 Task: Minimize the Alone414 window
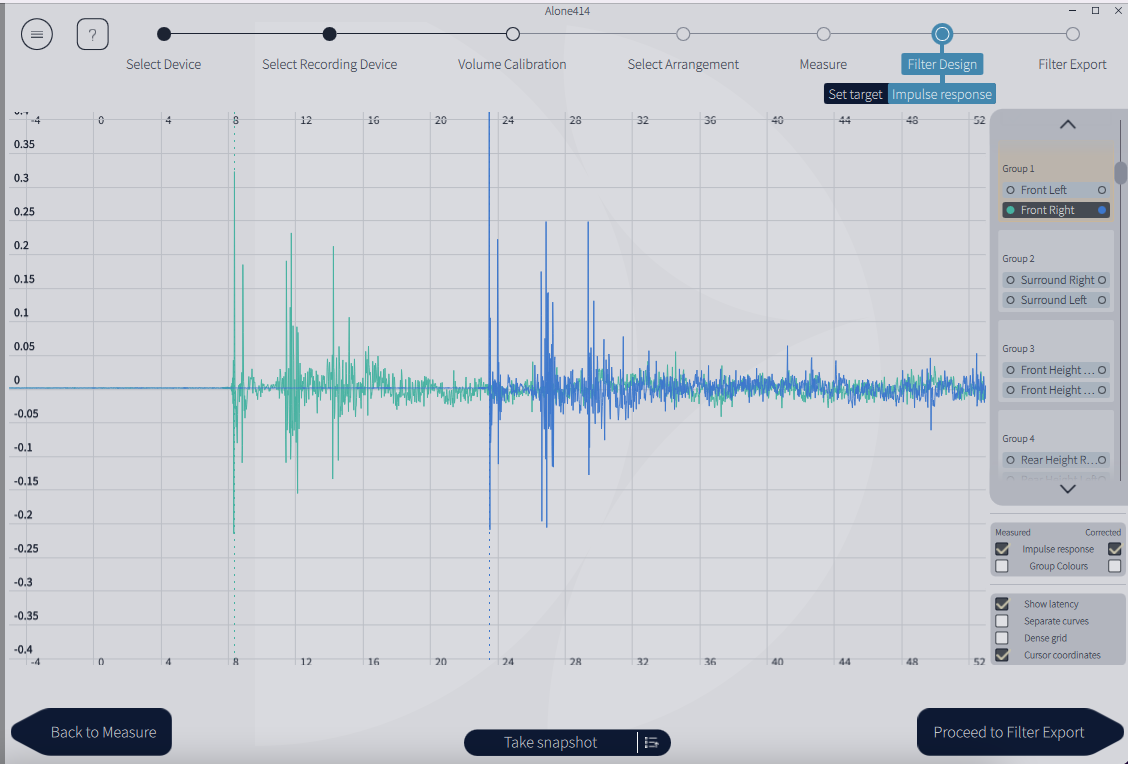pos(1073,10)
